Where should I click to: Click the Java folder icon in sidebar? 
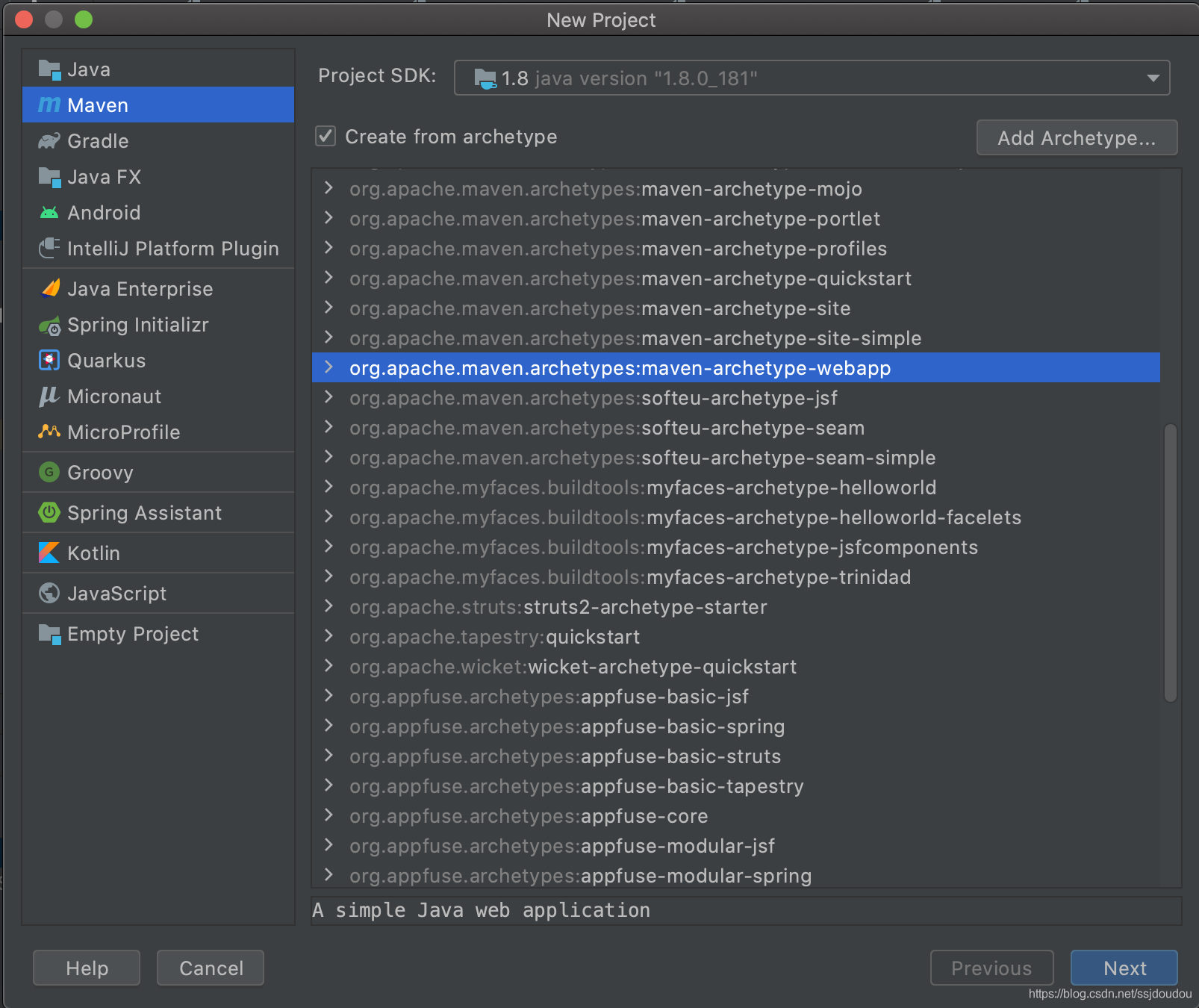click(49, 69)
